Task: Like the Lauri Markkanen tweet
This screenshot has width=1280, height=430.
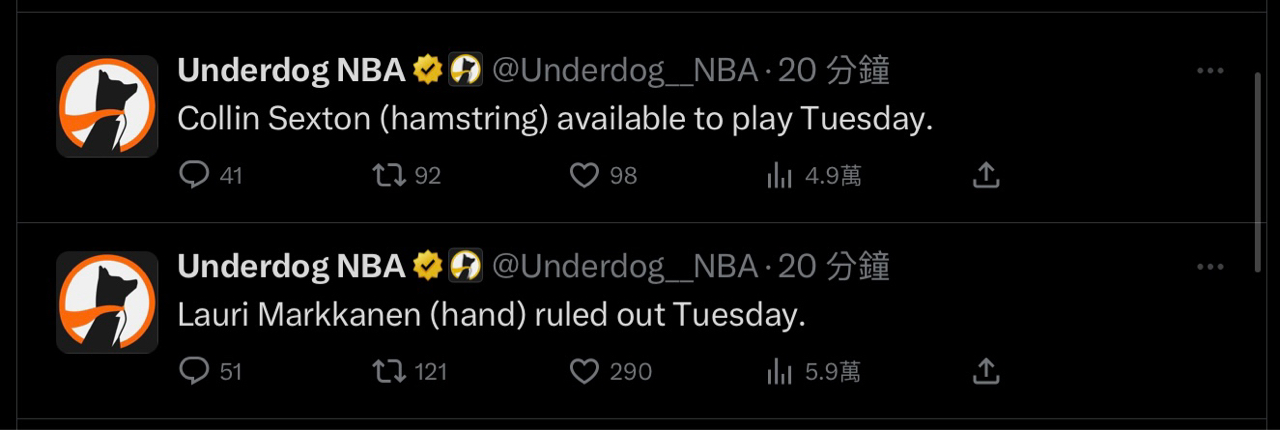Action: 584,372
